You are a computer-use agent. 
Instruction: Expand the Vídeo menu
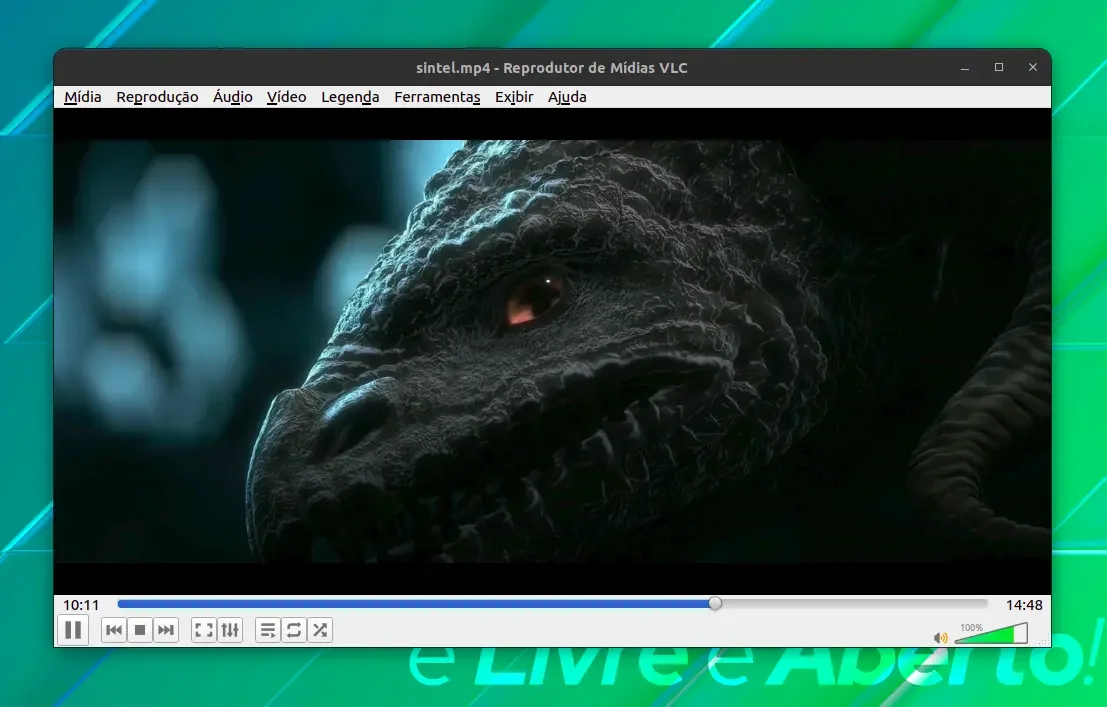click(287, 97)
